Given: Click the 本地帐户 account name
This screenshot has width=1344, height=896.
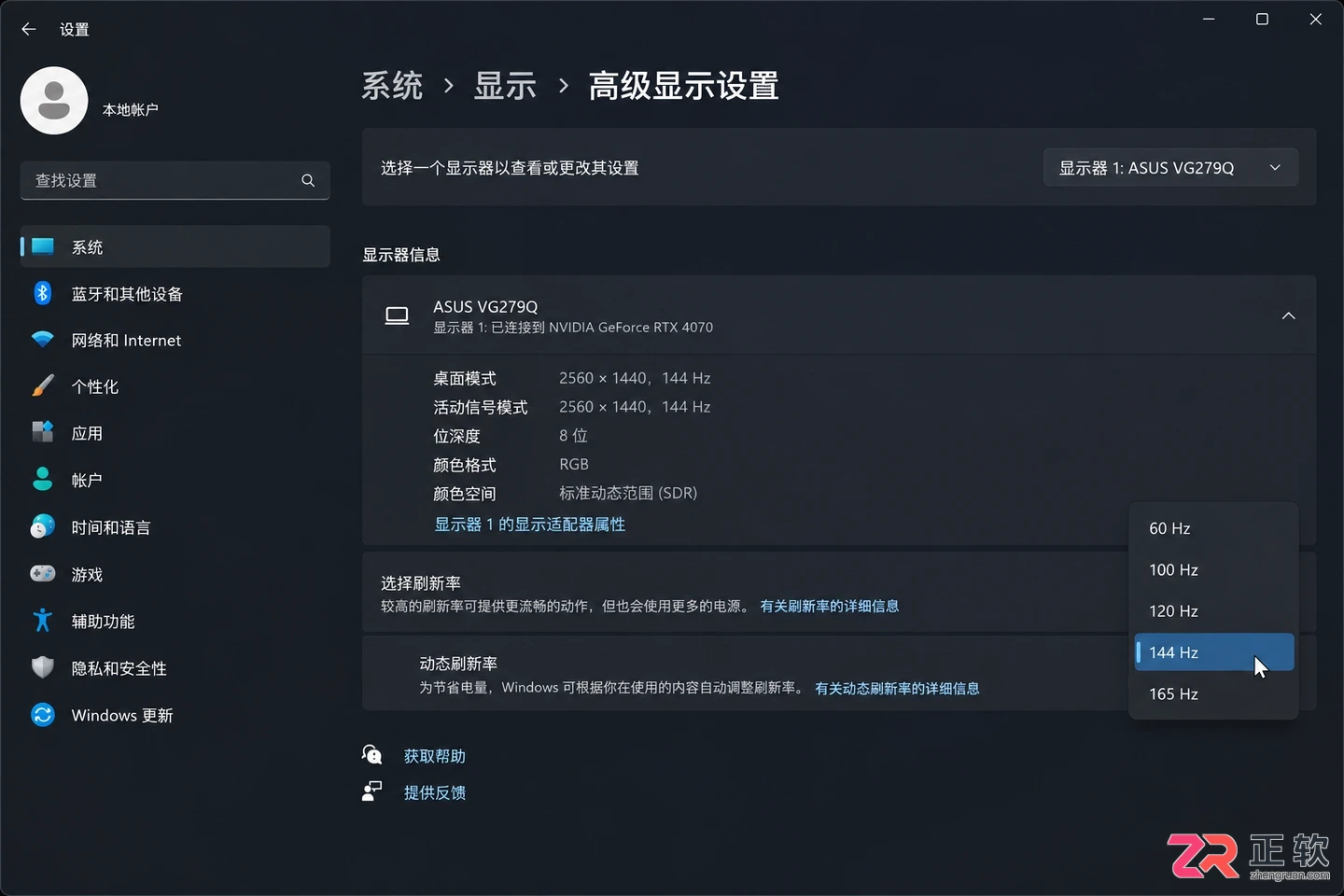Looking at the screenshot, I should pyautogui.click(x=130, y=110).
